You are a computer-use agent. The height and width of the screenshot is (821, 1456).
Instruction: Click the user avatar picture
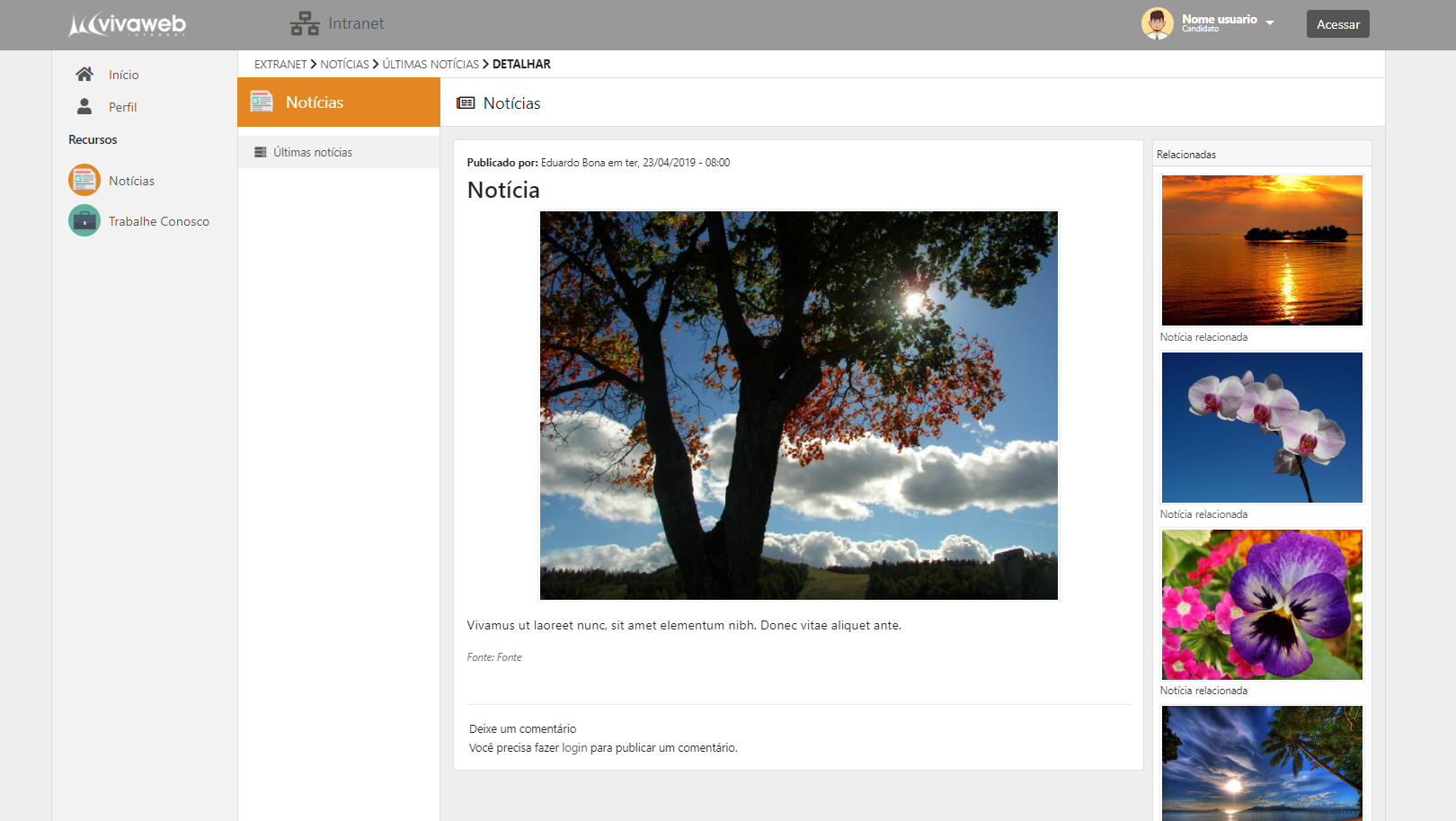pos(1157,23)
